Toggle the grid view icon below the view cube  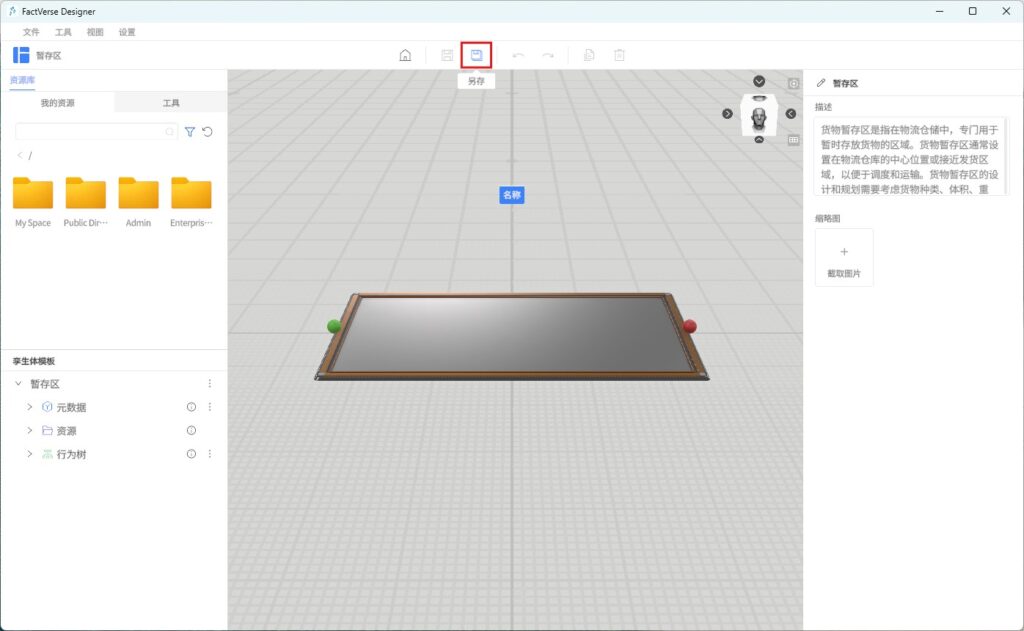794,140
